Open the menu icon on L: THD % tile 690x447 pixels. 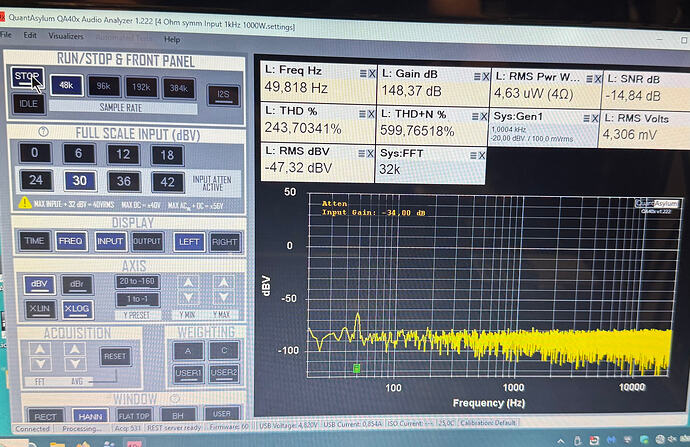[363, 114]
